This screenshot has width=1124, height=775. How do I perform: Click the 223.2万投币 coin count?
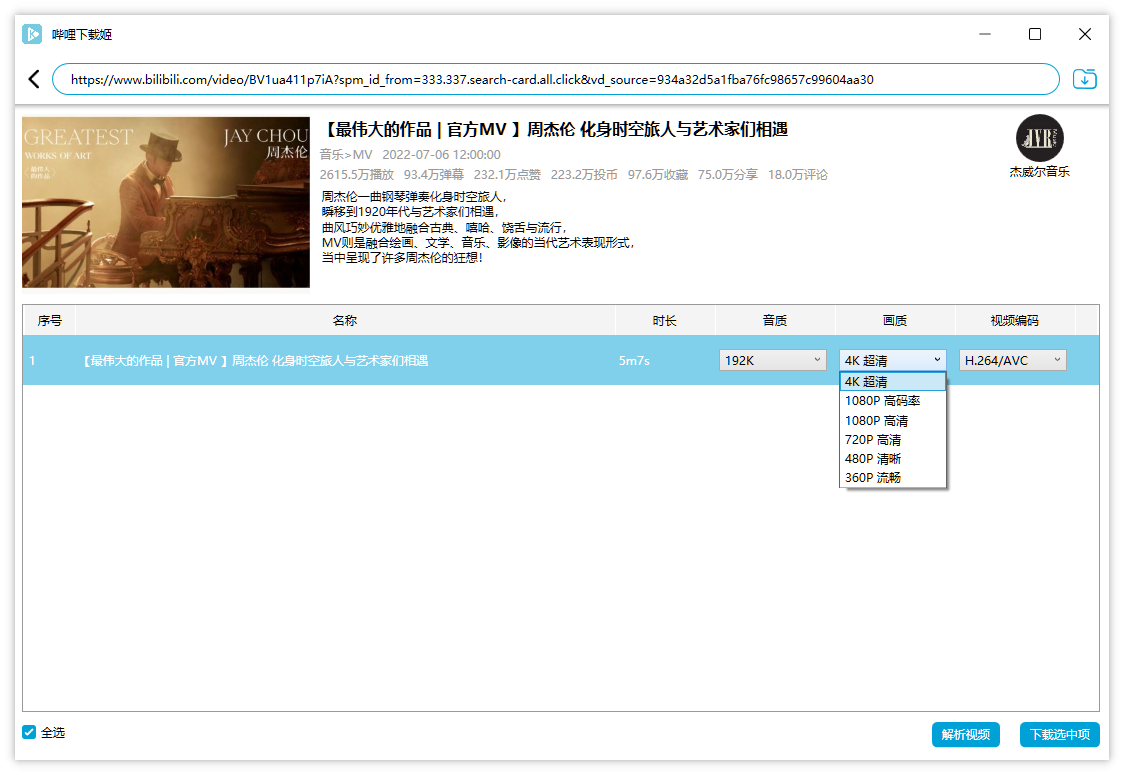[584, 174]
